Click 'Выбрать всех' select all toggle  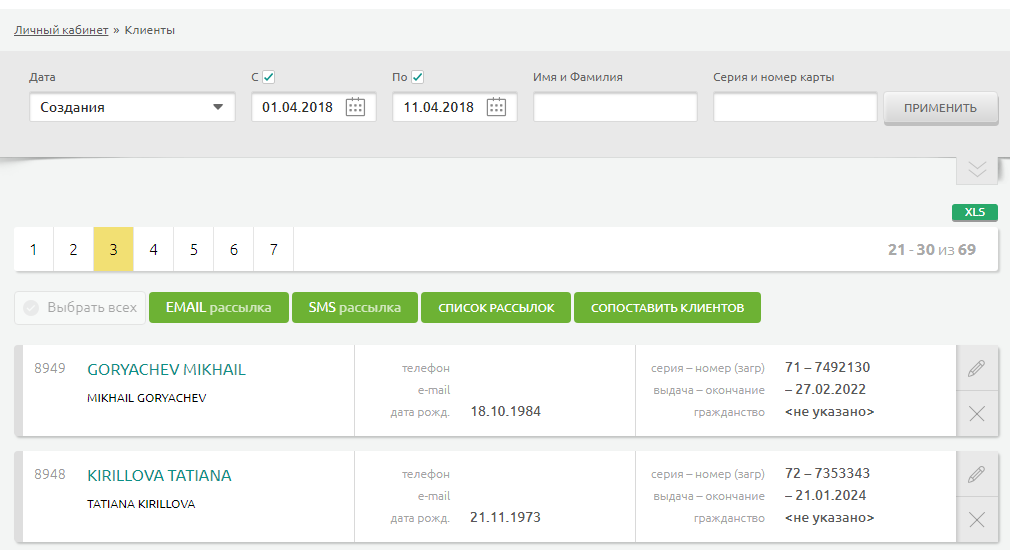click(80, 308)
